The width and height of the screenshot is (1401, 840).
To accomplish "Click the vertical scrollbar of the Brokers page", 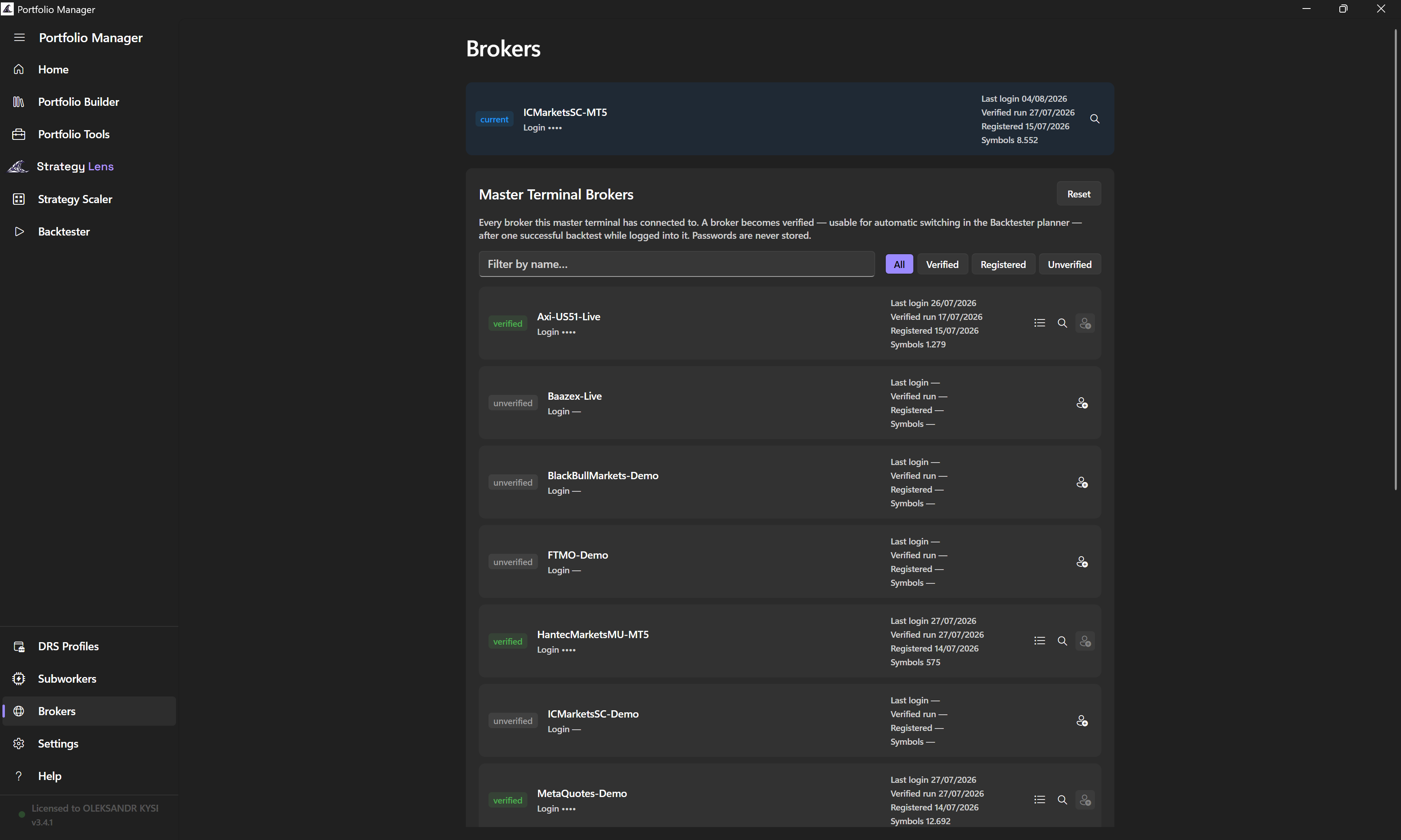I will [1396, 259].
